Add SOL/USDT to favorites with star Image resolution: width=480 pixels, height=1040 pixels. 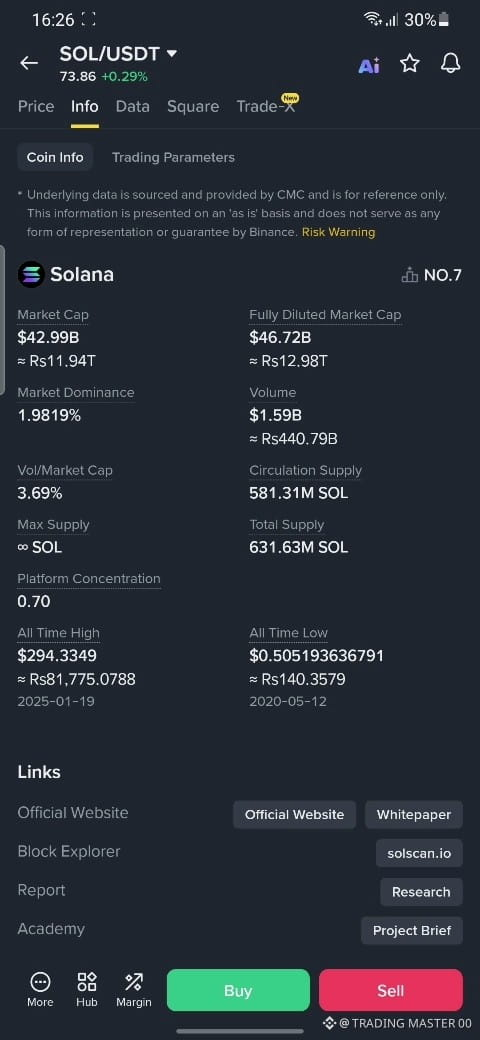(x=410, y=64)
